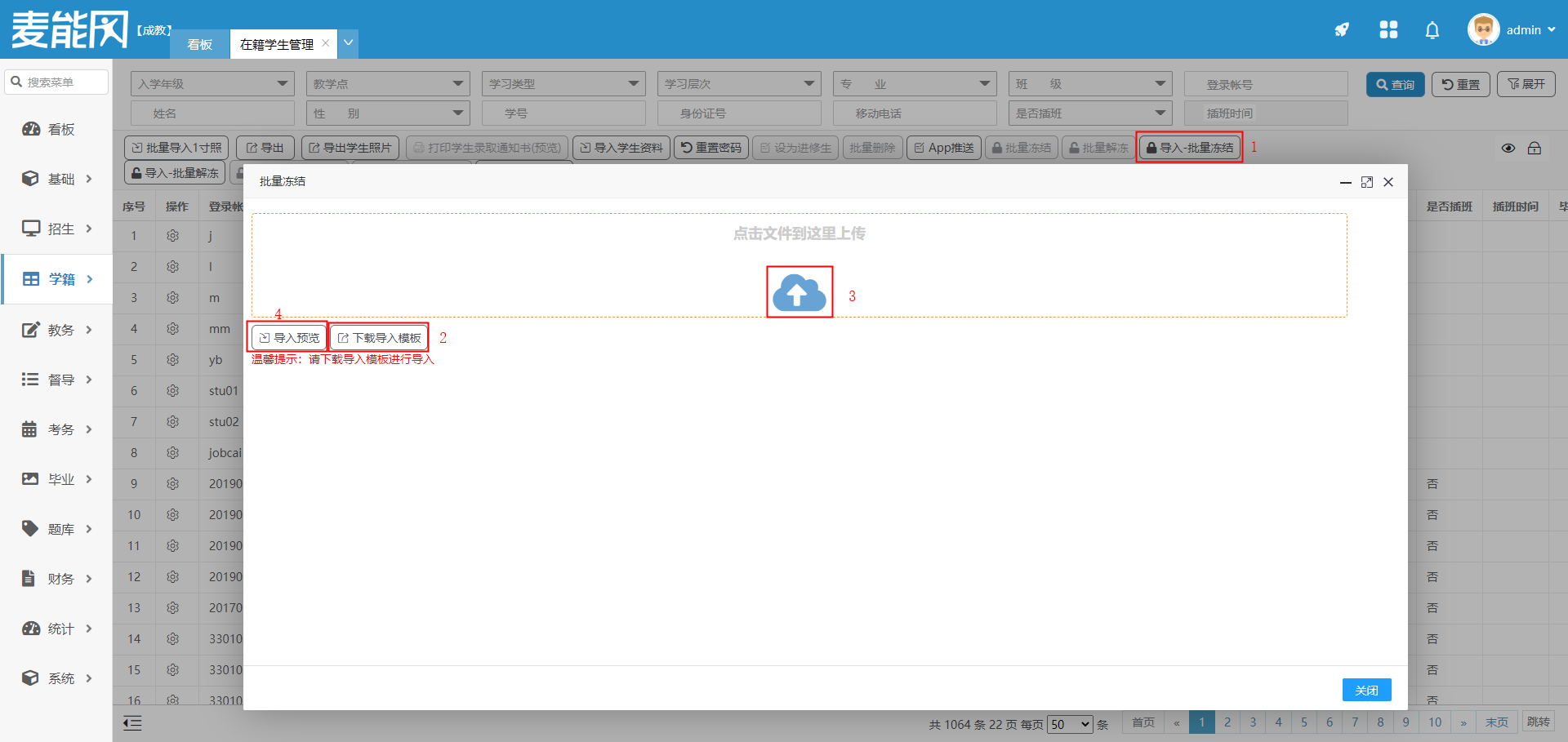The height and width of the screenshot is (742, 1568).
Task: Switch to the 看板 tab
Action: tap(200, 44)
